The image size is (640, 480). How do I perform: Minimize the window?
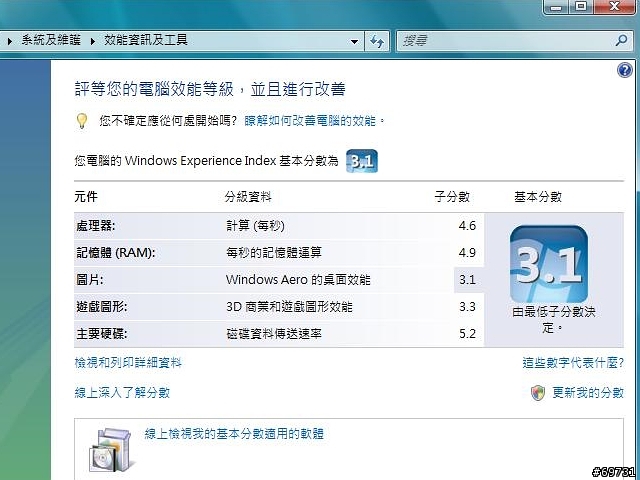tap(558, 7)
